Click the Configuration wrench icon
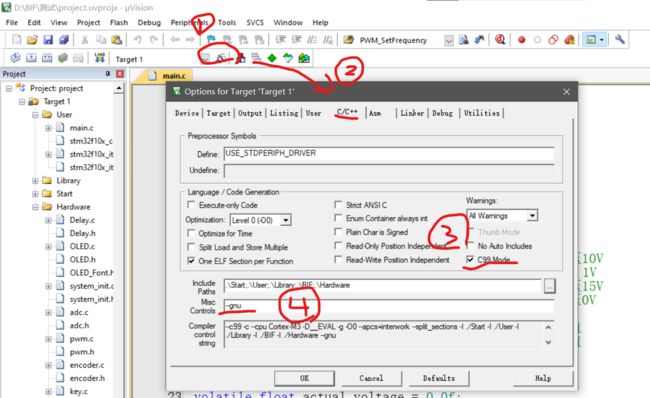The image size is (650, 398). pyautogui.click(x=620, y=40)
